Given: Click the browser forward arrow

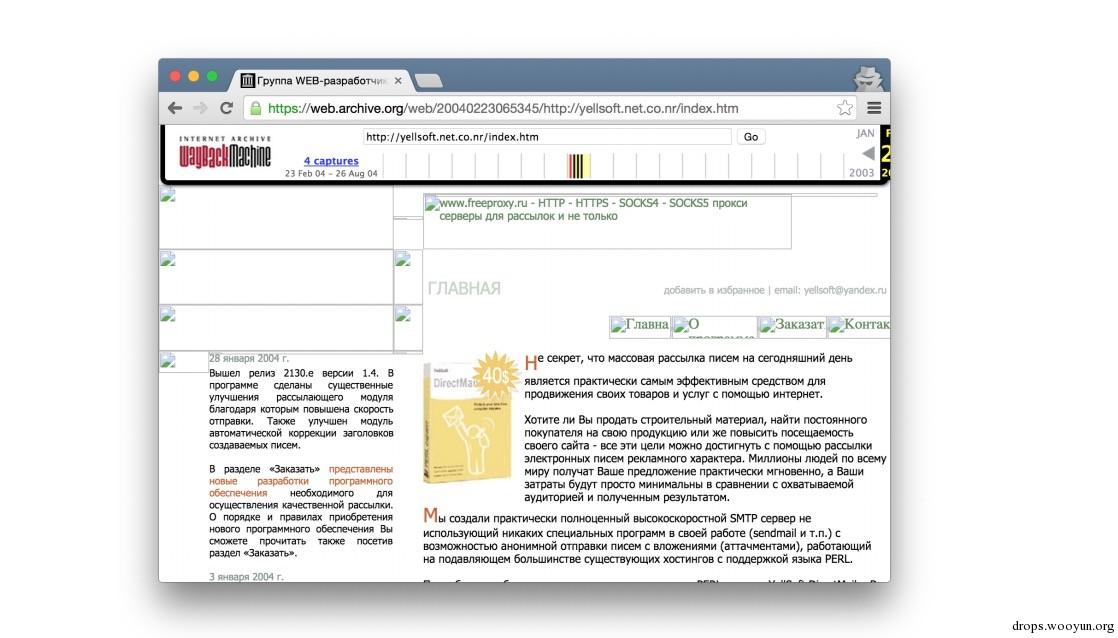Looking at the screenshot, I should click(200, 108).
